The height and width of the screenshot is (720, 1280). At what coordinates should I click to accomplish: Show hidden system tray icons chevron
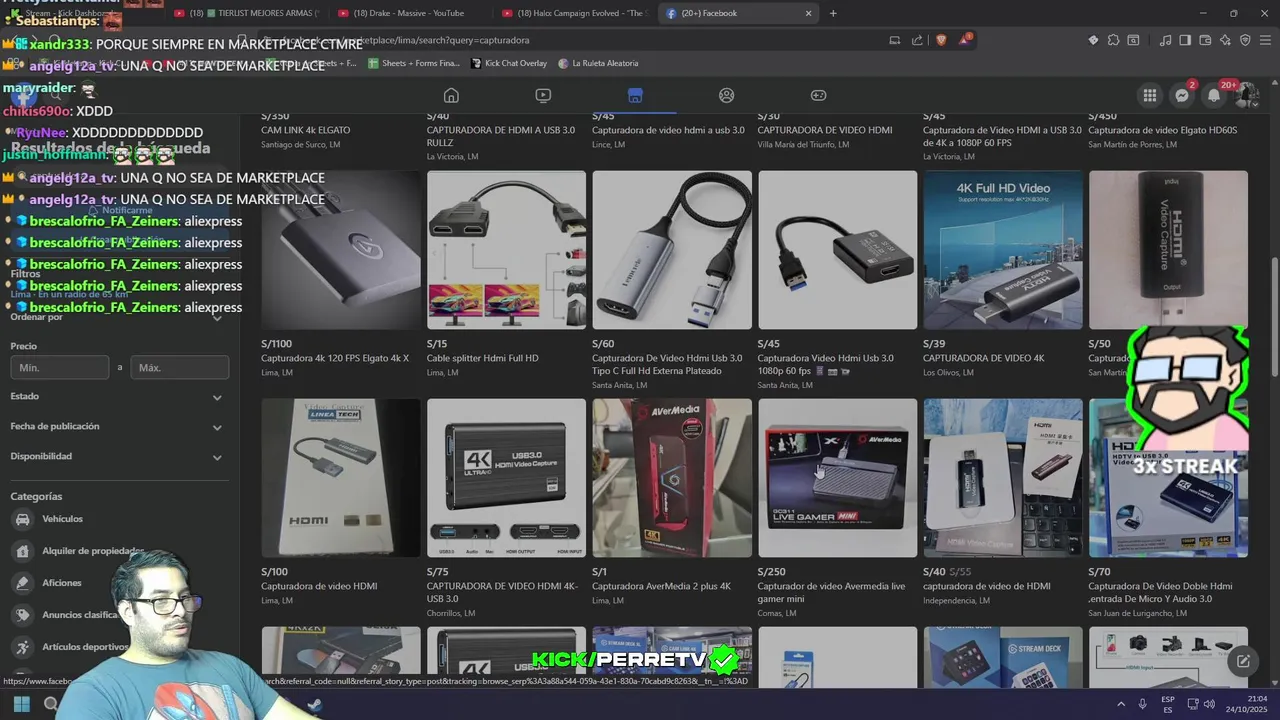tap(1120, 704)
